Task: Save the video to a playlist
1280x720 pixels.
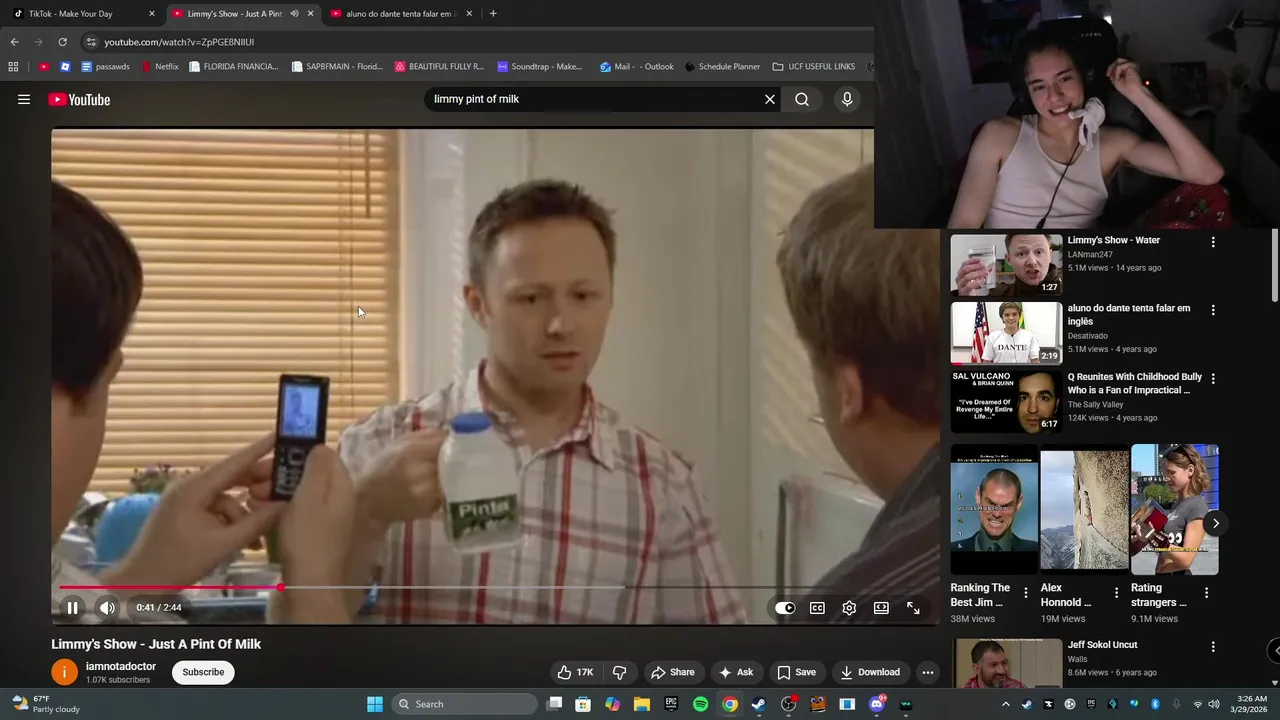Action: (797, 672)
